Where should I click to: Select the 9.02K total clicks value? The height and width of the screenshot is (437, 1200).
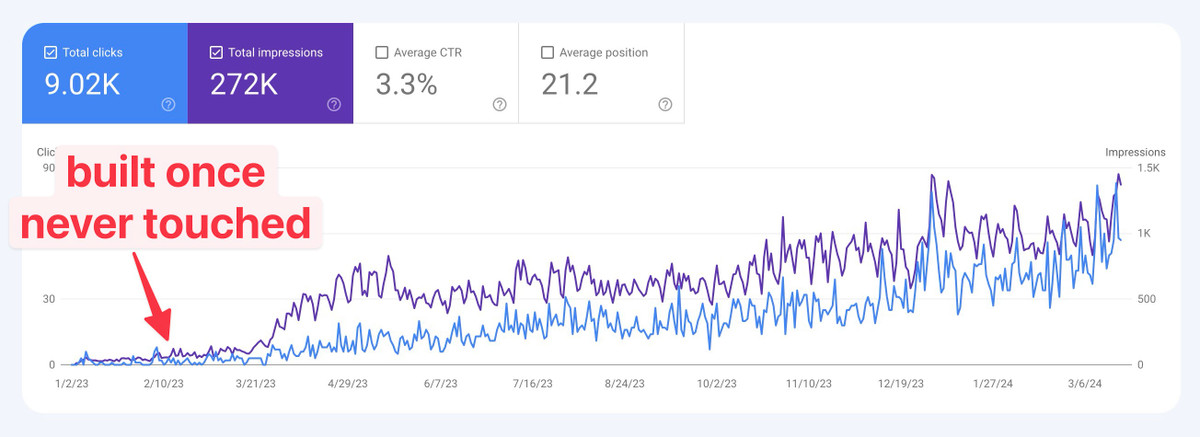(x=82, y=85)
